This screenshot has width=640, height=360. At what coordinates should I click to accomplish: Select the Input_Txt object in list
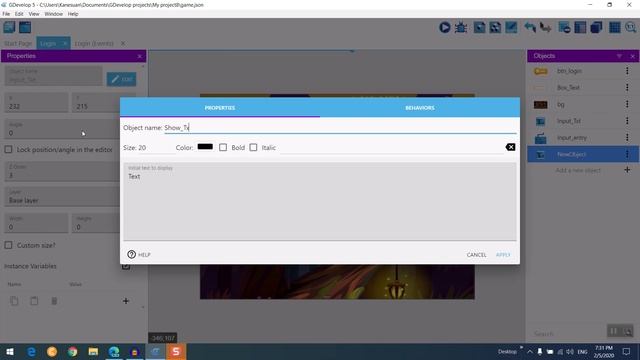(x=569, y=121)
